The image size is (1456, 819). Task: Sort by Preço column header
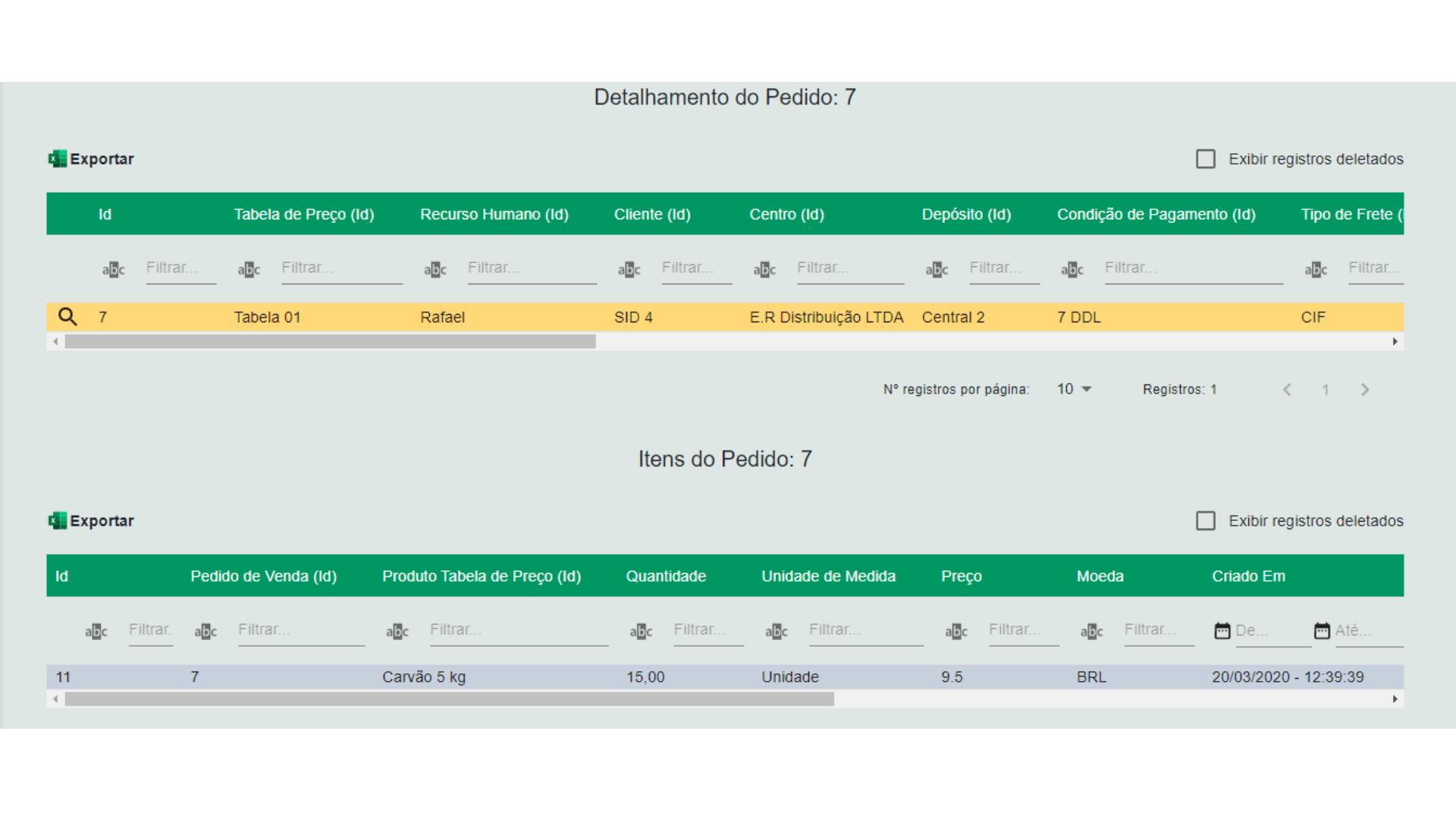coord(961,576)
